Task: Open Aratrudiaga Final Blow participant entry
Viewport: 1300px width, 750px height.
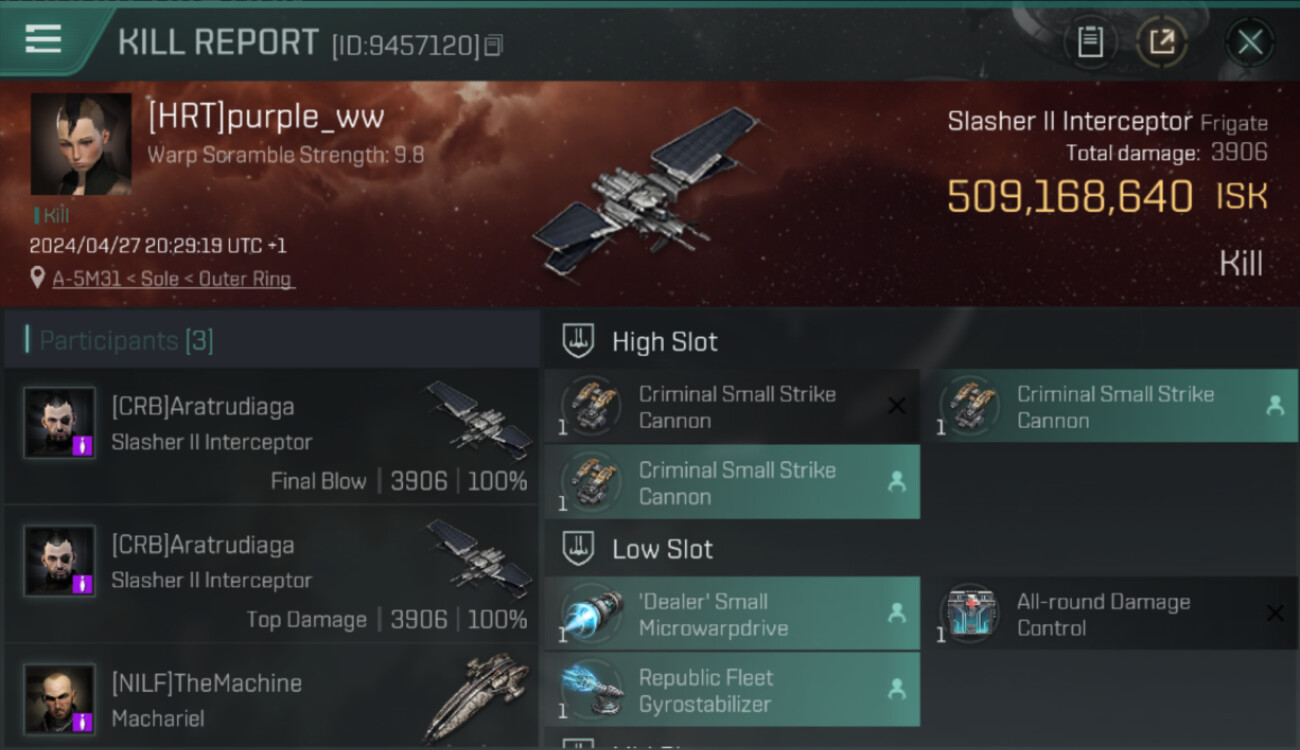Action: [272, 437]
